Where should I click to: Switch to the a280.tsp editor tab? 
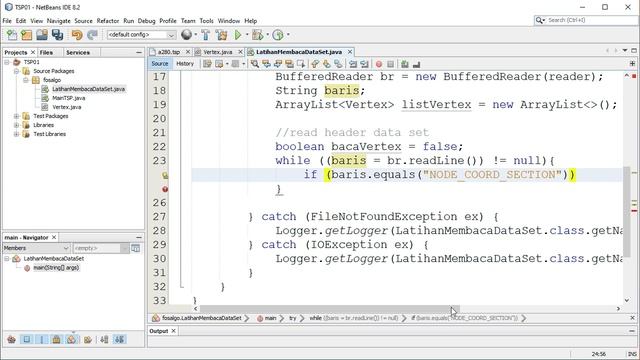click(x=169, y=52)
